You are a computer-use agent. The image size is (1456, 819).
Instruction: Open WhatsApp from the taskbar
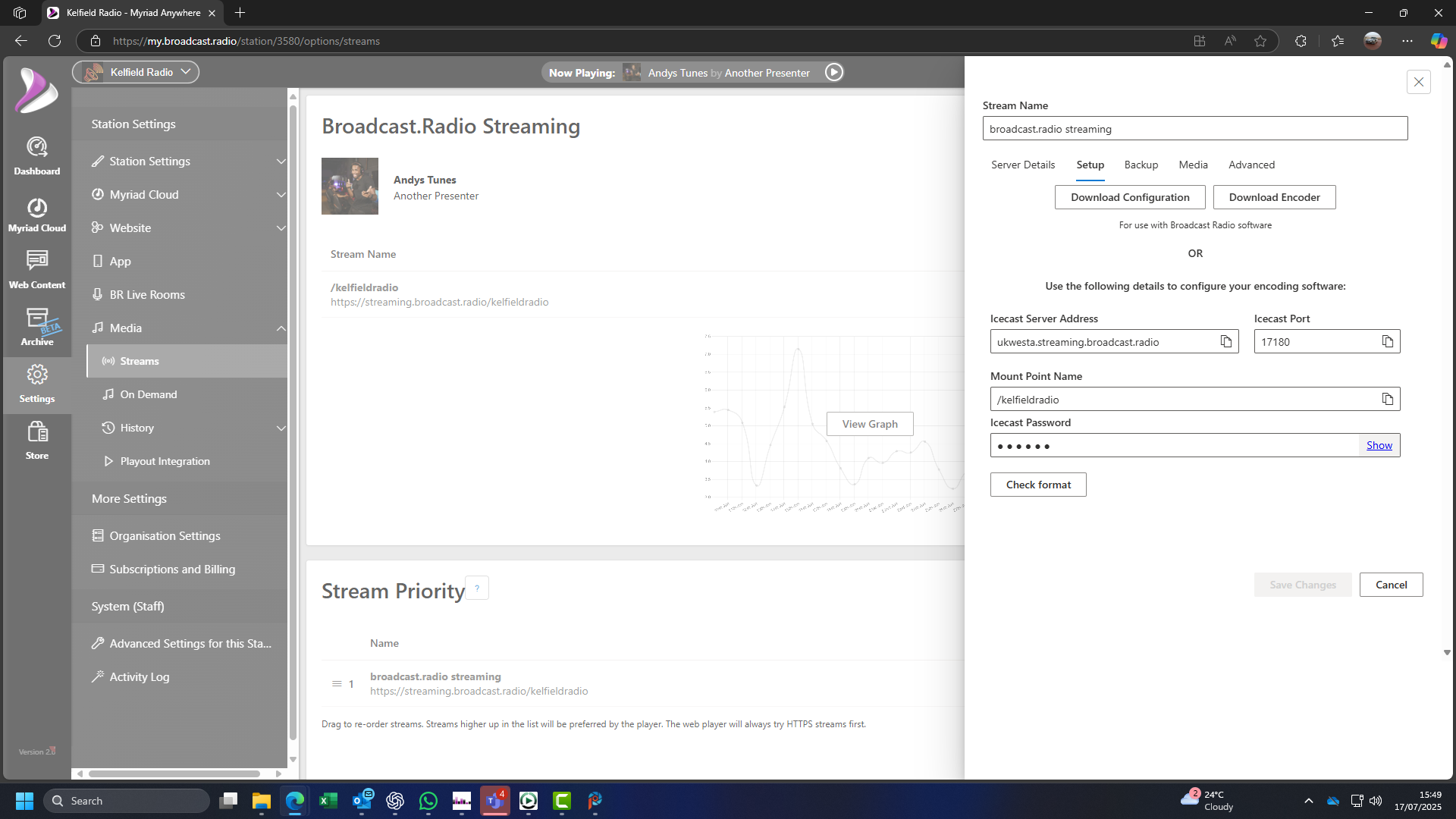428,801
